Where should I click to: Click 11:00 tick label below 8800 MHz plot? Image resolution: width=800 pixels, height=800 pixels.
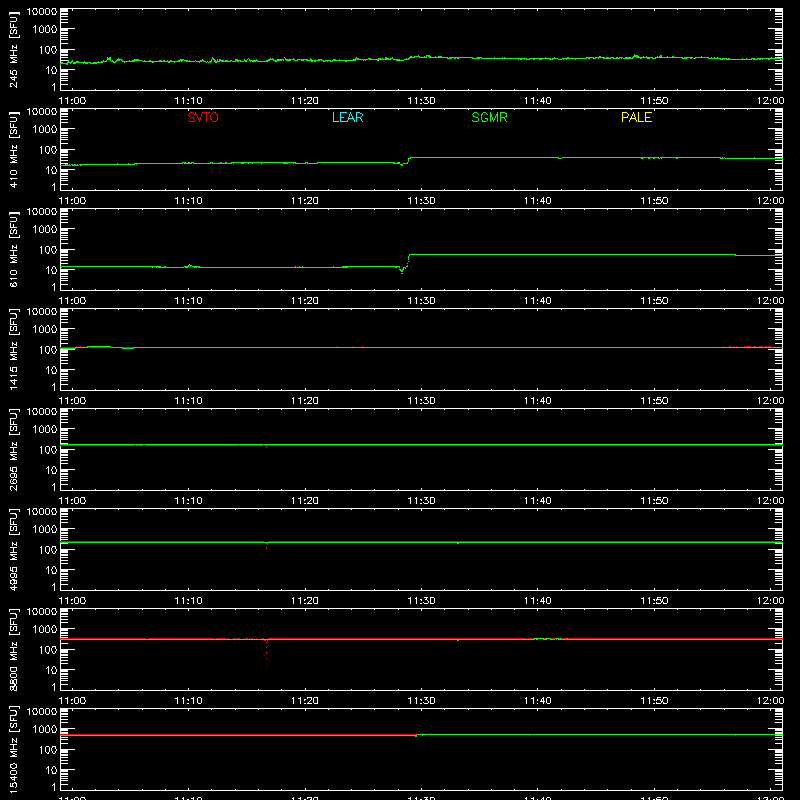72,701
